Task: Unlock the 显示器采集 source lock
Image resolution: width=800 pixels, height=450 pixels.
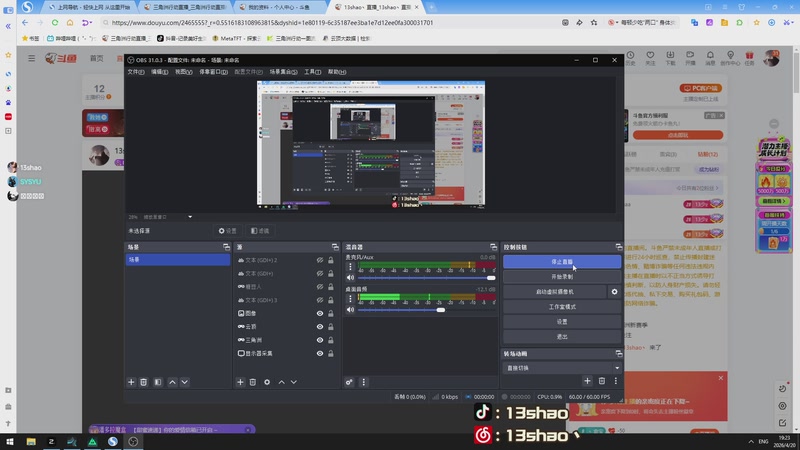Action: (x=331, y=353)
